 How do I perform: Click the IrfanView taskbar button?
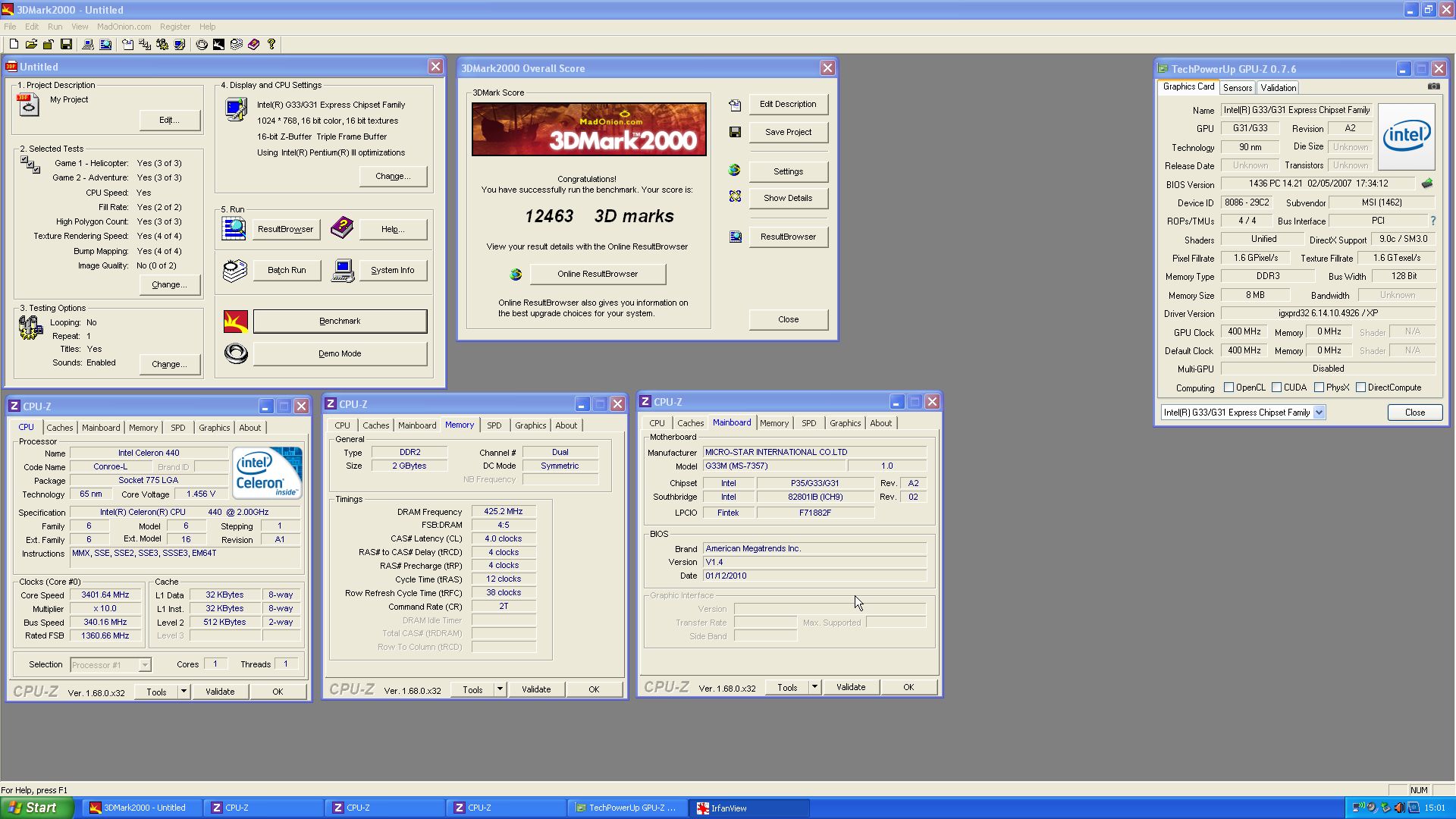(749, 808)
